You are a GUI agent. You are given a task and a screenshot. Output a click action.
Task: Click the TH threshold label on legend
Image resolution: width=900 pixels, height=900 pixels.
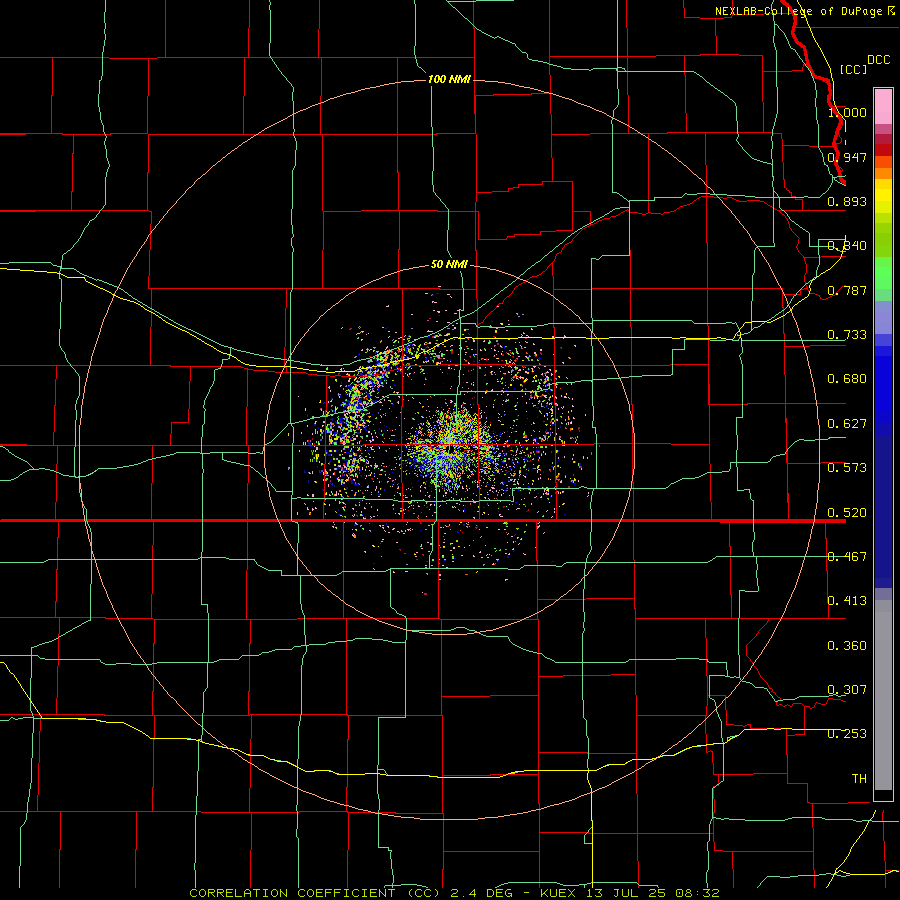(859, 779)
